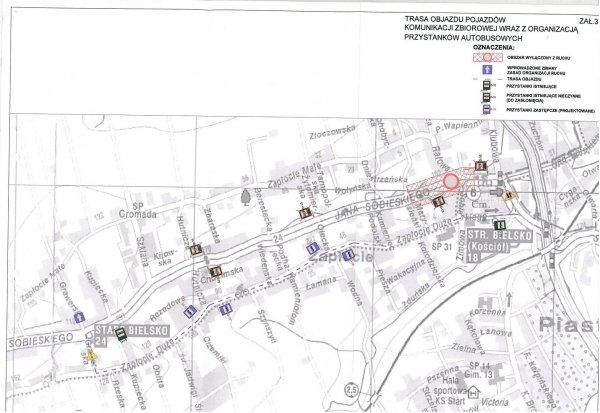The height and width of the screenshot is (413, 600).
Task: Click the STARE BIELSKO 24 label
Action: (131, 336)
